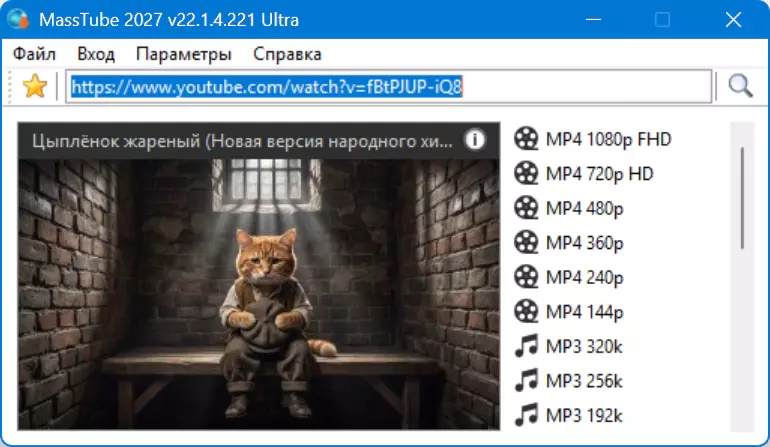
Task: Click the cat video thumbnail
Action: pos(259,294)
